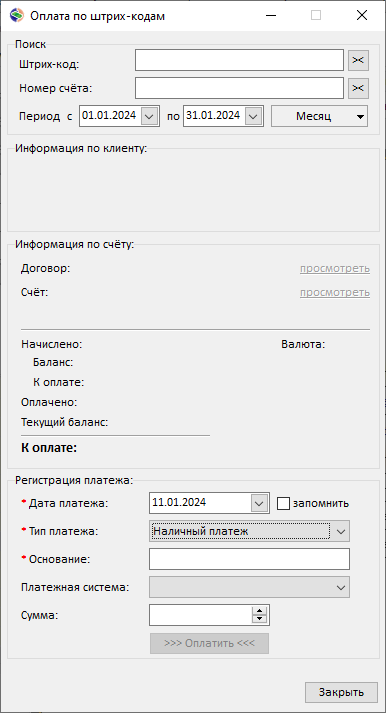The image size is (386, 713).
Task: Open the period start date calendar dropdown
Action: tap(149, 116)
